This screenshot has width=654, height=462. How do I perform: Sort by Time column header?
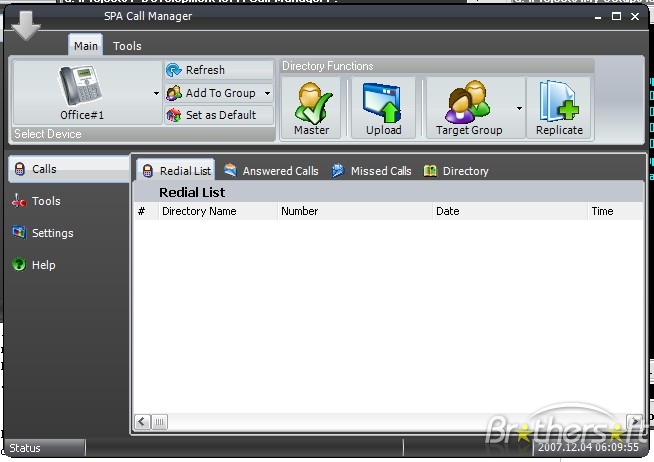tap(616, 211)
